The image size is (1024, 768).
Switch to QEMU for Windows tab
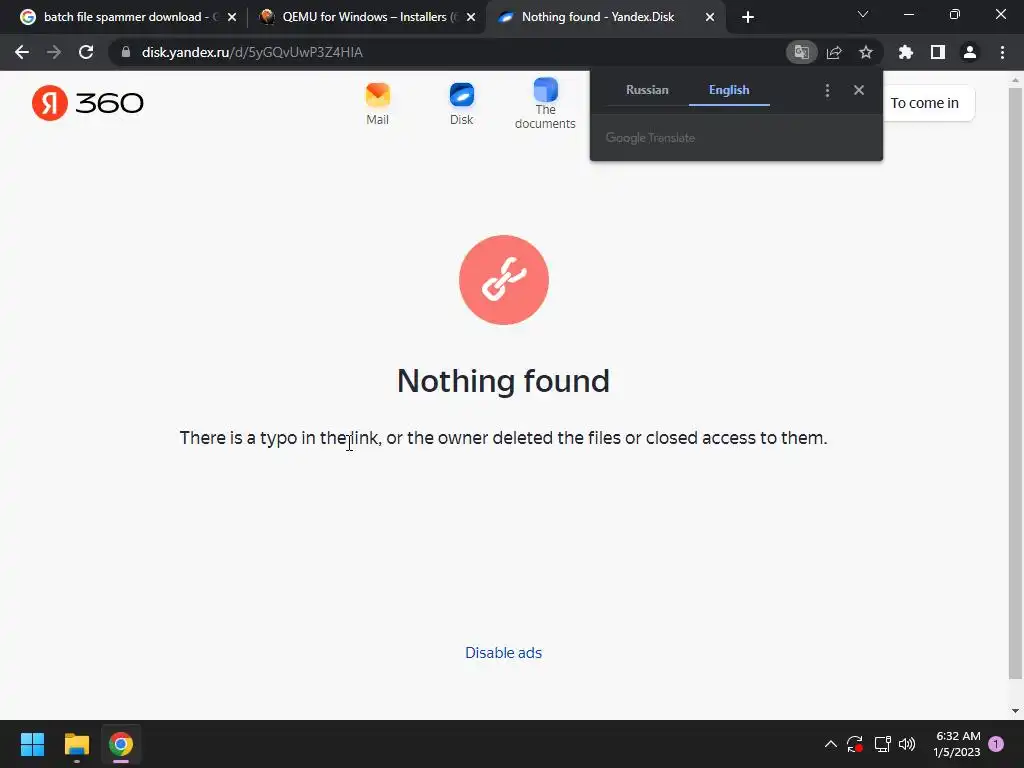(x=367, y=17)
